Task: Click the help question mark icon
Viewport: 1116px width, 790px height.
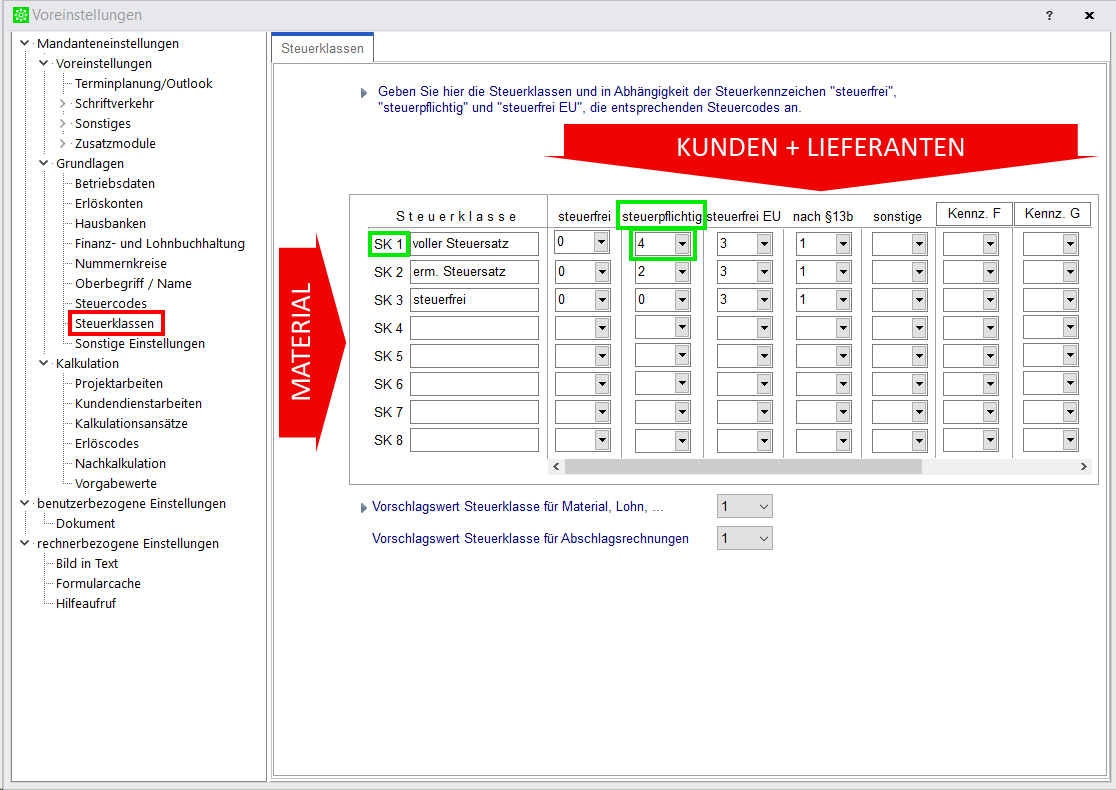Action: point(1049,15)
